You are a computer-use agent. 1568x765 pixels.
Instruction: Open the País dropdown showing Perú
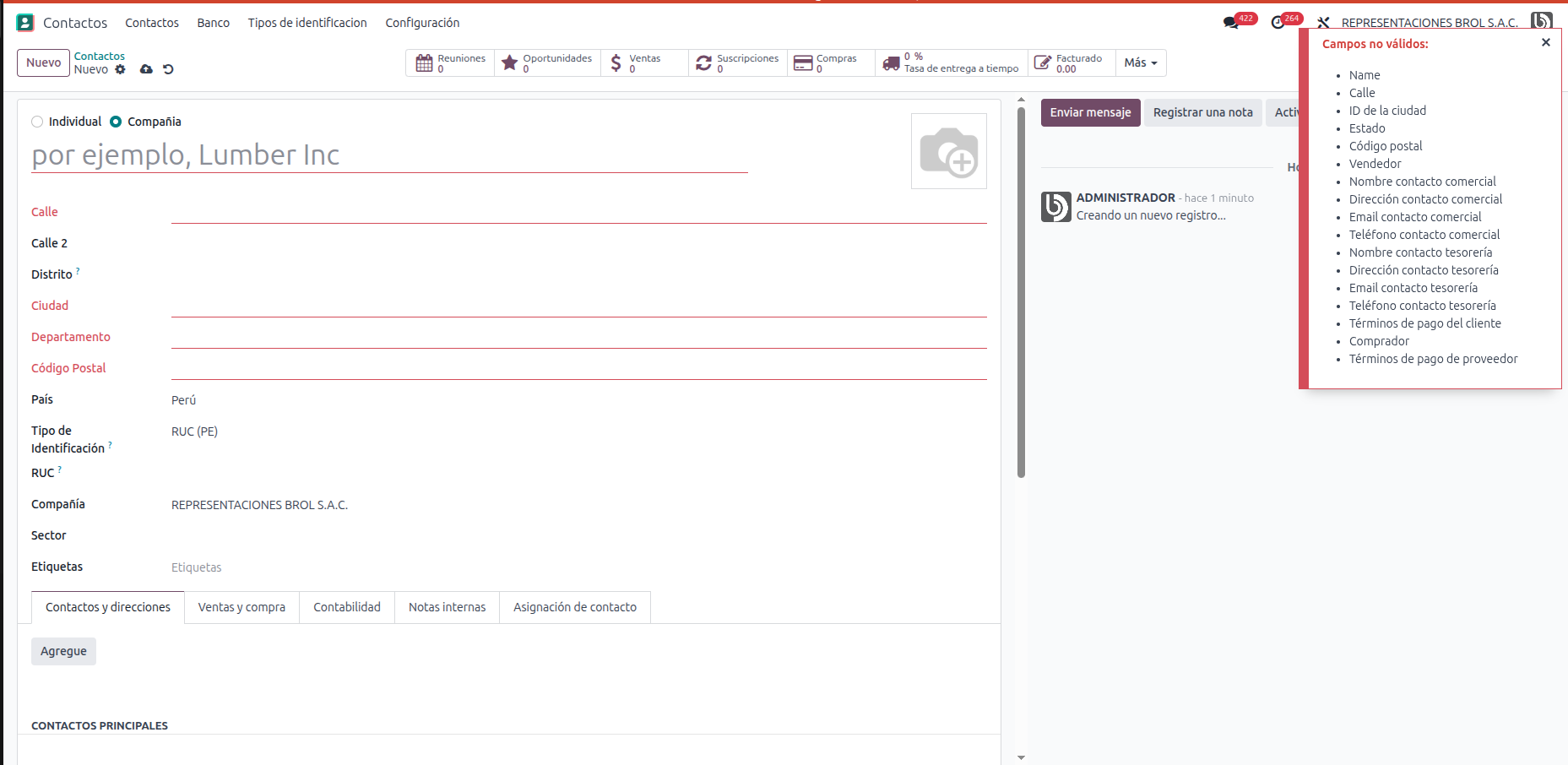click(579, 400)
